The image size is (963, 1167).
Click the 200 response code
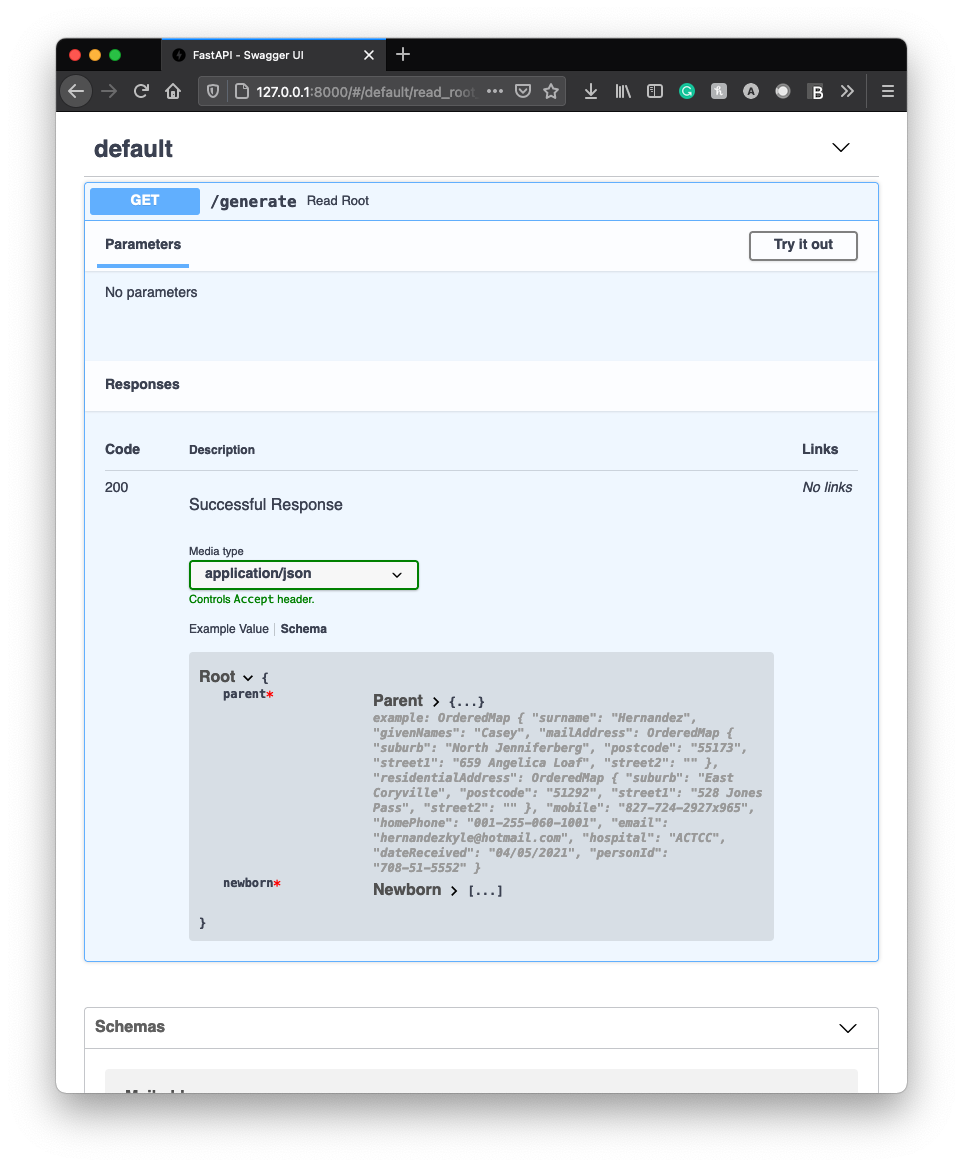point(116,487)
